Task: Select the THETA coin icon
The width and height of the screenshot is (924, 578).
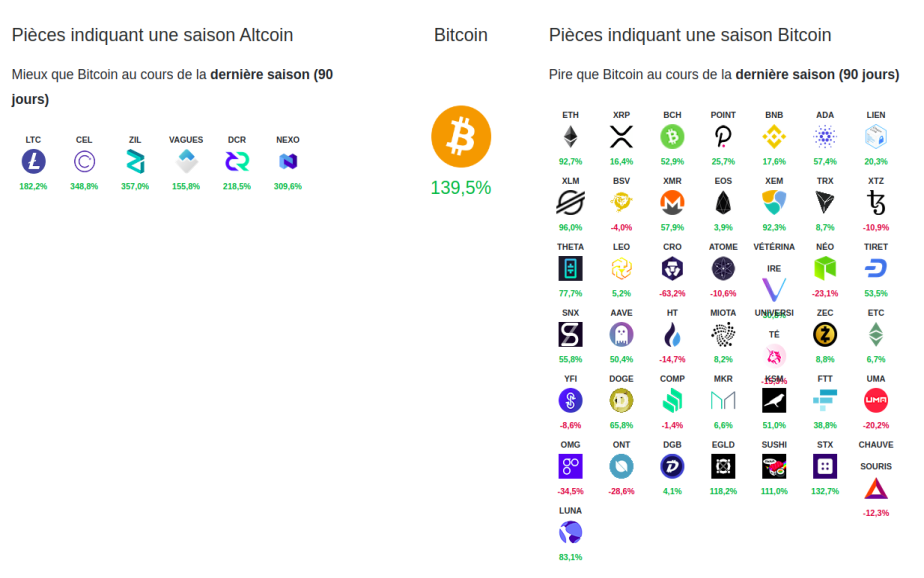Action: click(570, 269)
